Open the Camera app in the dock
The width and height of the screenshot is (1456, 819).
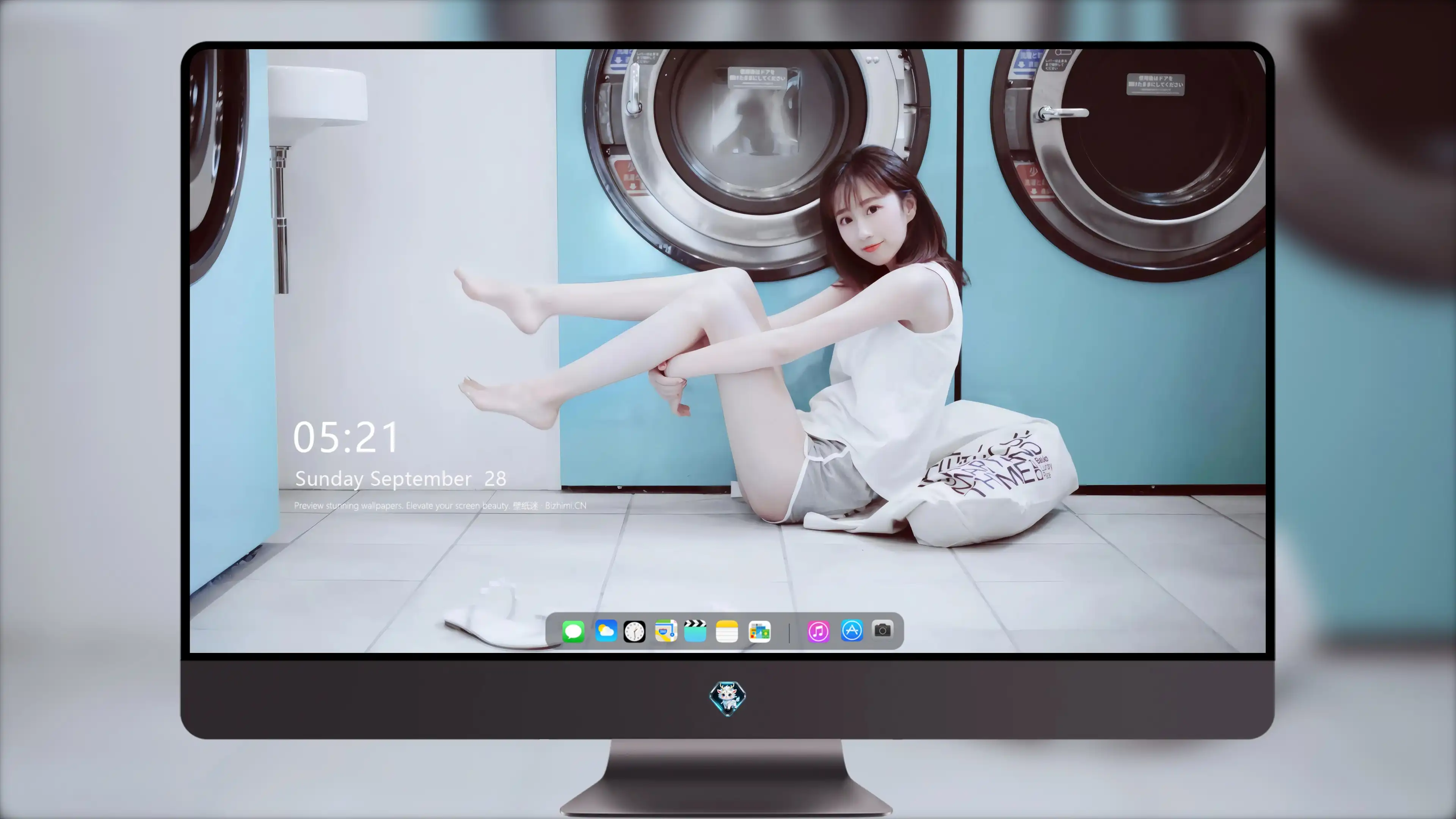pos(882,630)
